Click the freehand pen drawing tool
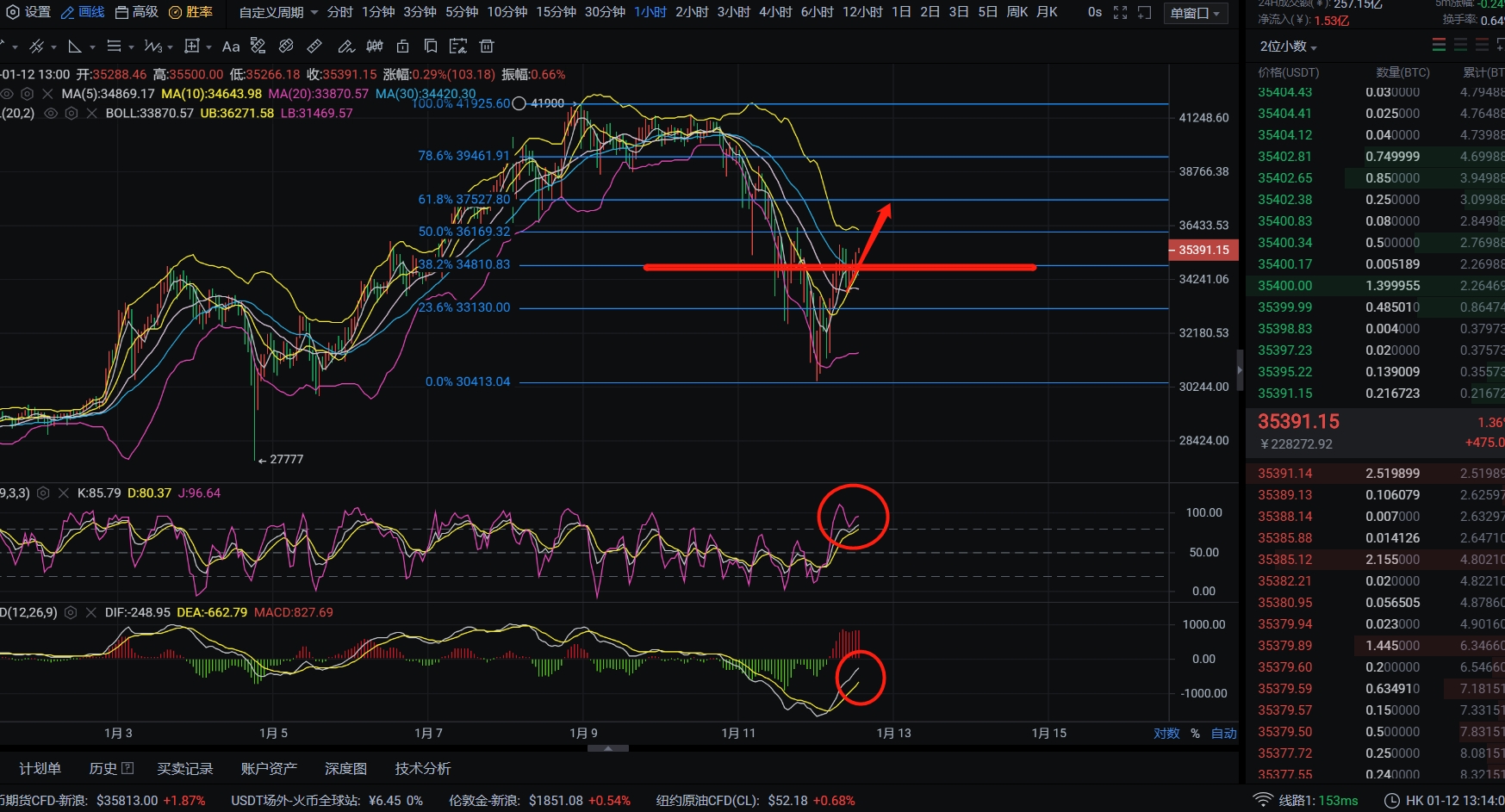 pyautogui.click(x=345, y=46)
